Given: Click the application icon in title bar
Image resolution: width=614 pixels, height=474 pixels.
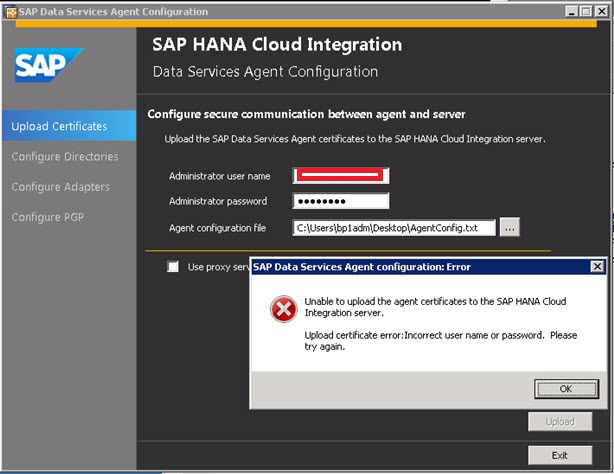Looking at the screenshot, I should 11,12.
